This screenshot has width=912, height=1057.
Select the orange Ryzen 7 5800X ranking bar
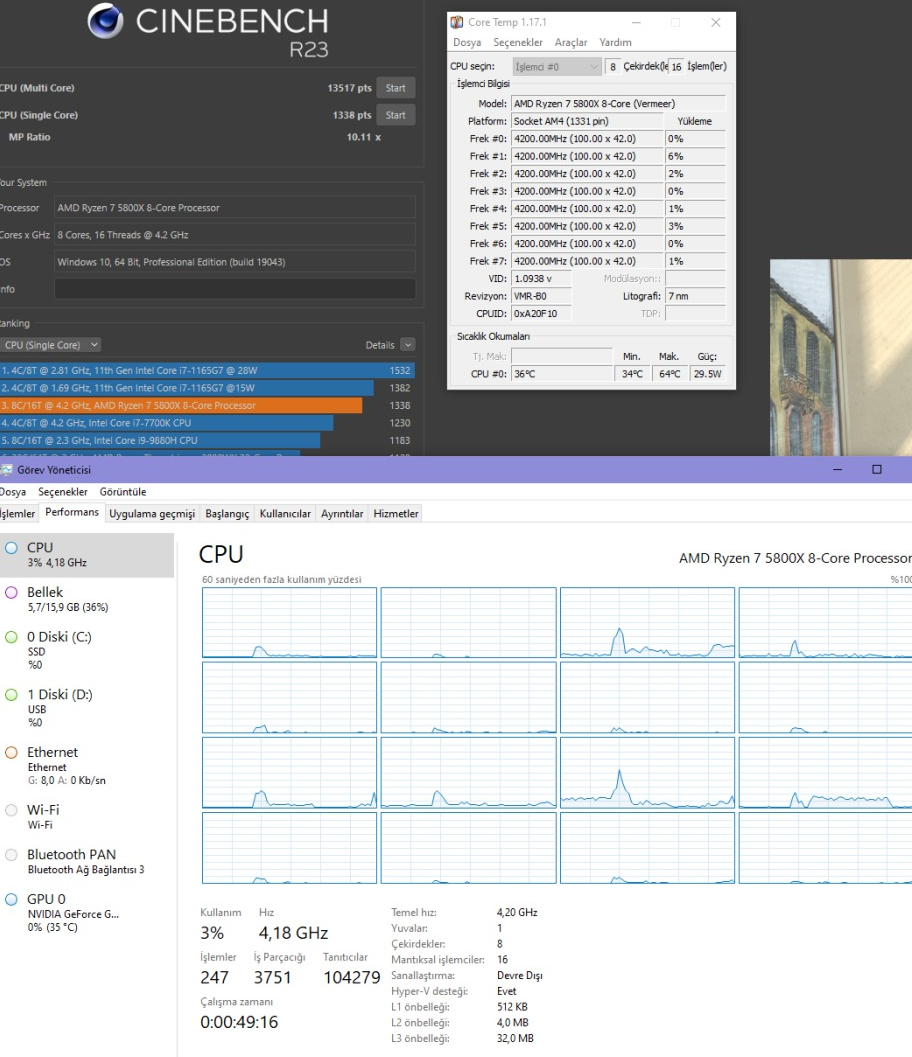(x=181, y=406)
